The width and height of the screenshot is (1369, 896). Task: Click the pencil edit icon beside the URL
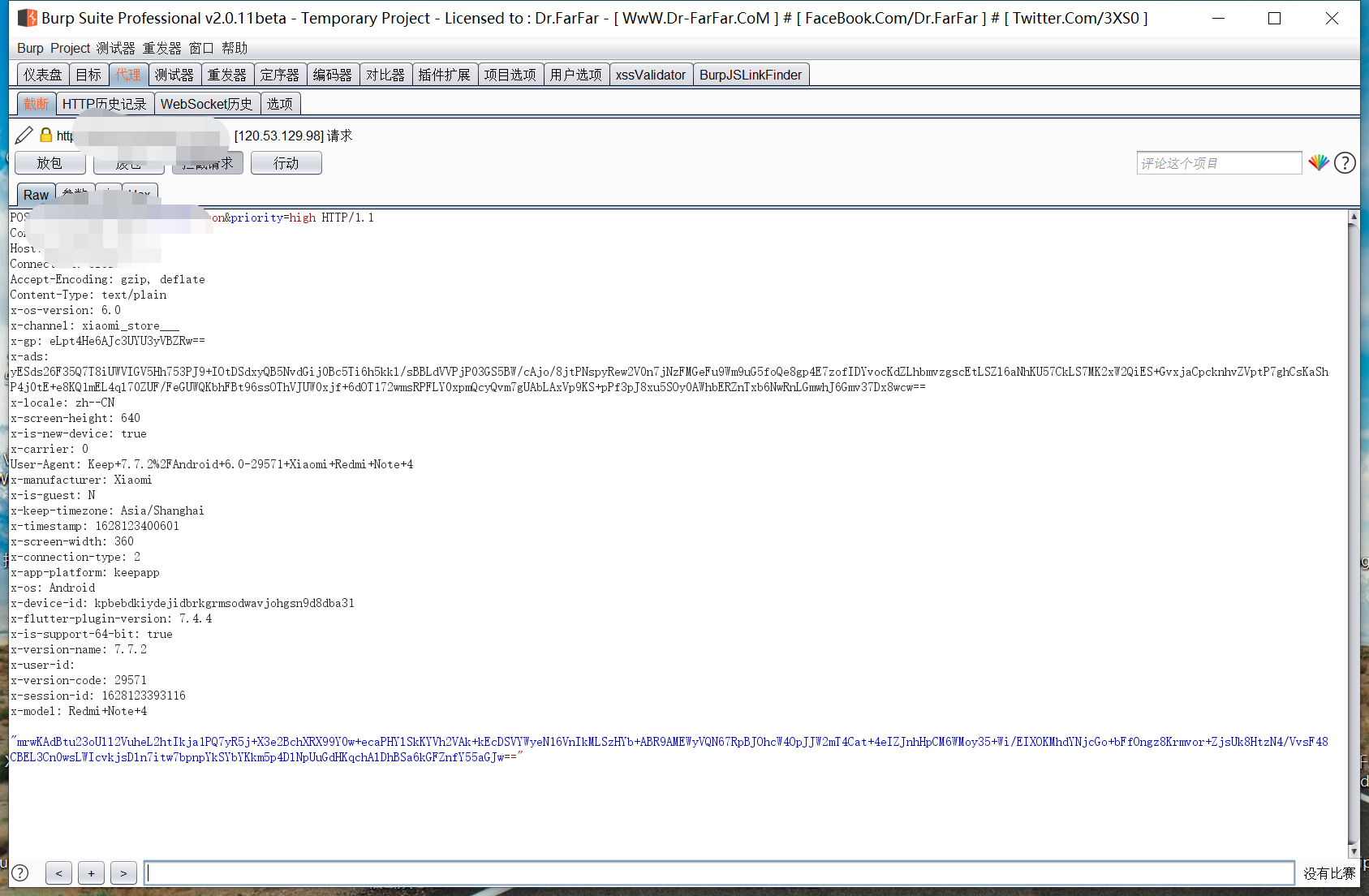pyautogui.click(x=24, y=135)
